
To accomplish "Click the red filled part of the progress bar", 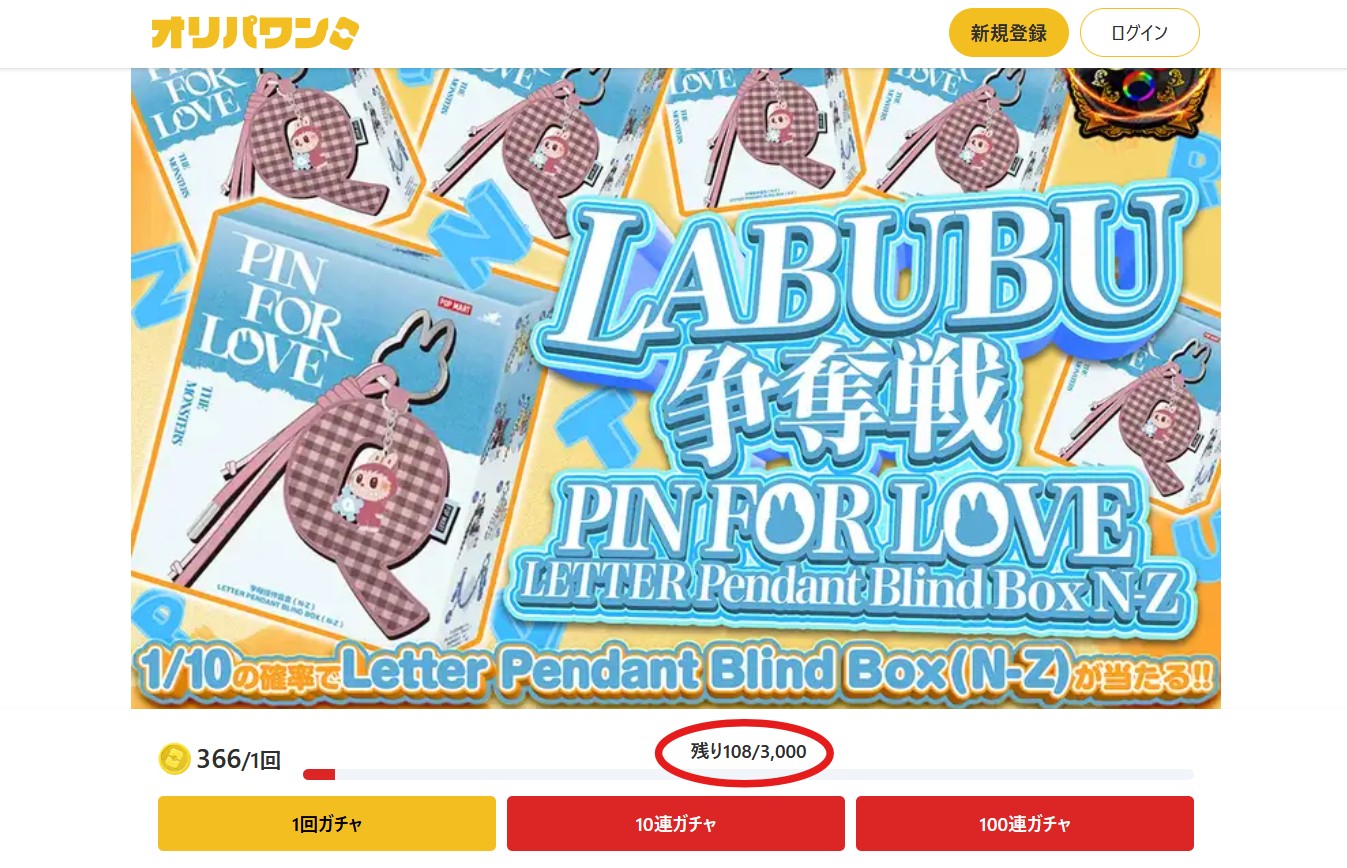I will tap(319, 774).
